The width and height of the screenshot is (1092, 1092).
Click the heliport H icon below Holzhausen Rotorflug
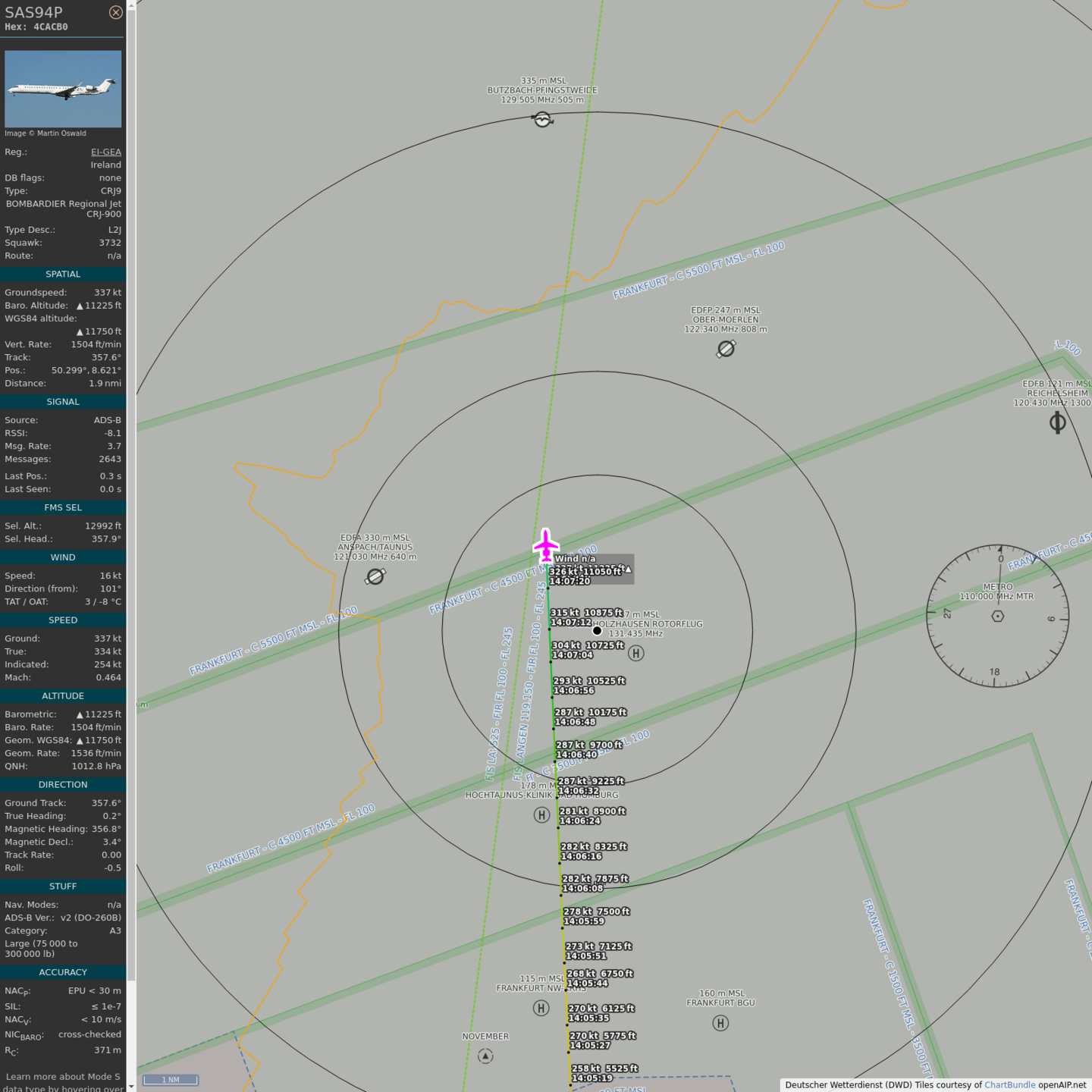[636, 653]
